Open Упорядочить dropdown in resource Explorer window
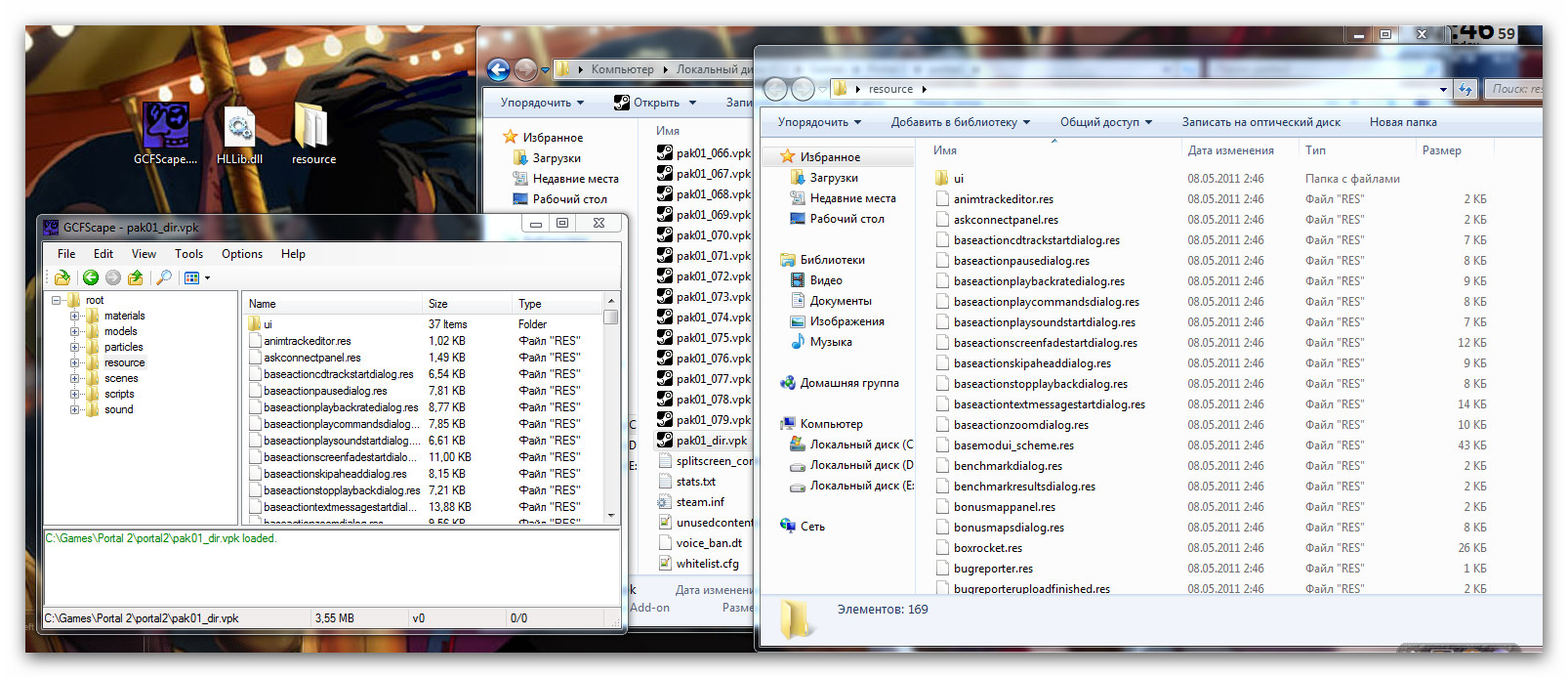The width and height of the screenshot is (1568, 678). coord(819,122)
